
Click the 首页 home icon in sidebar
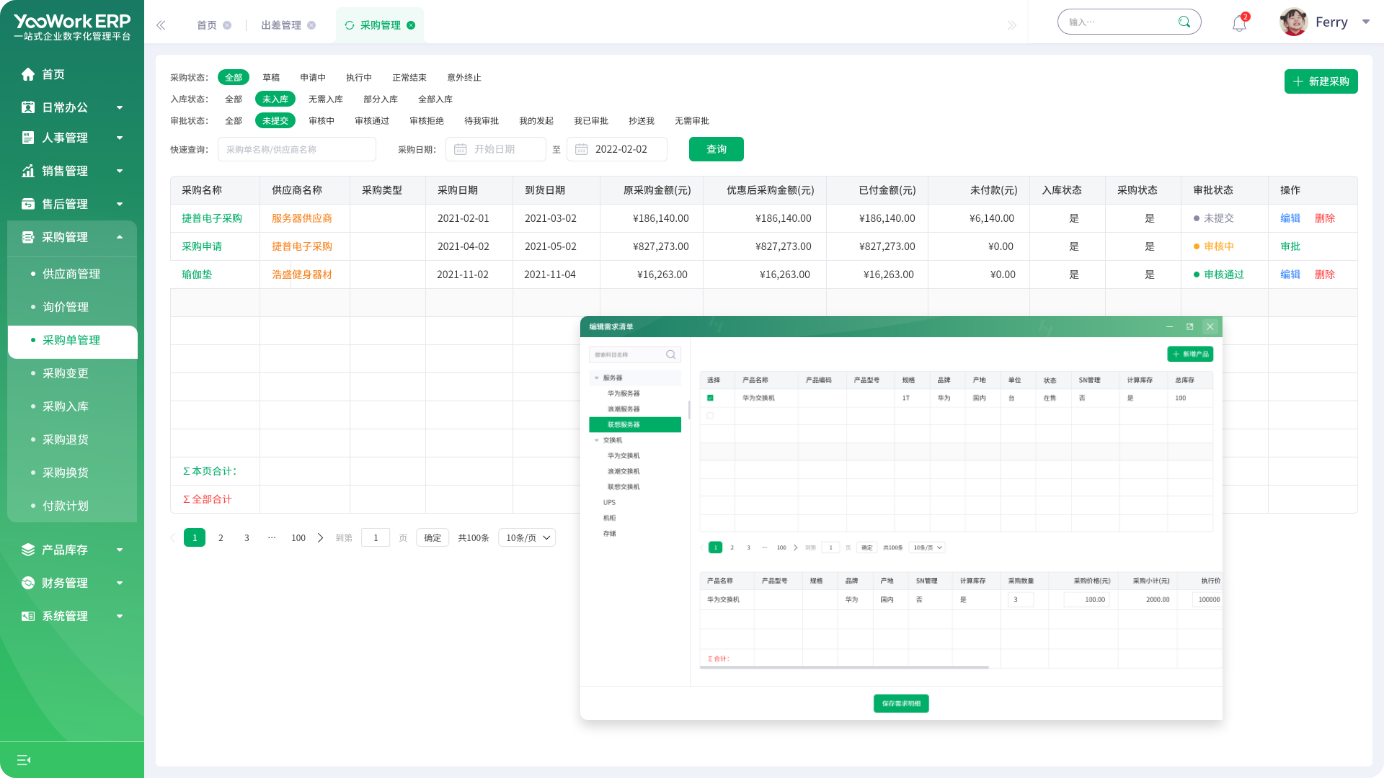[x=28, y=74]
